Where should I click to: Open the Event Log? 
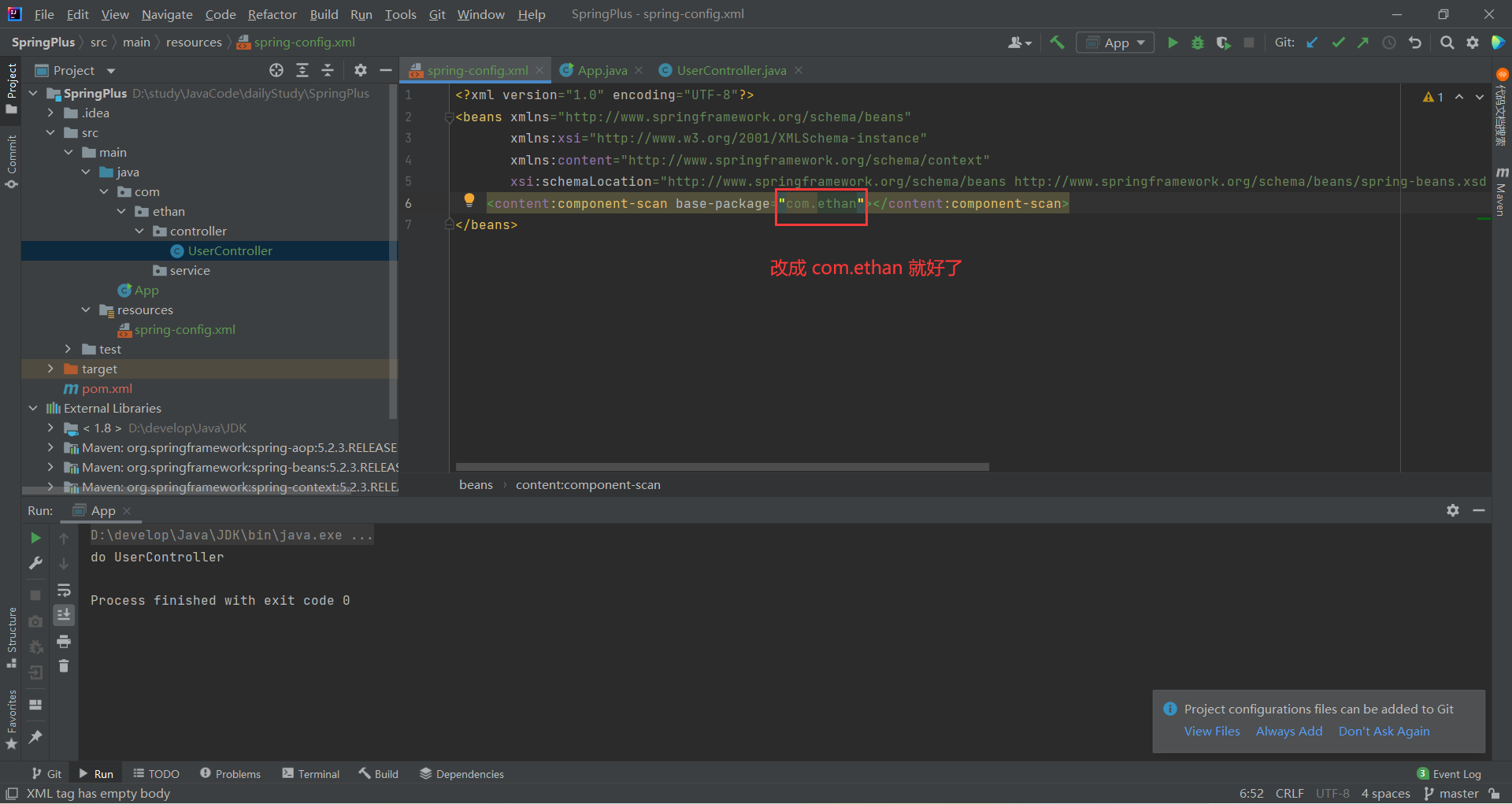point(1449,774)
